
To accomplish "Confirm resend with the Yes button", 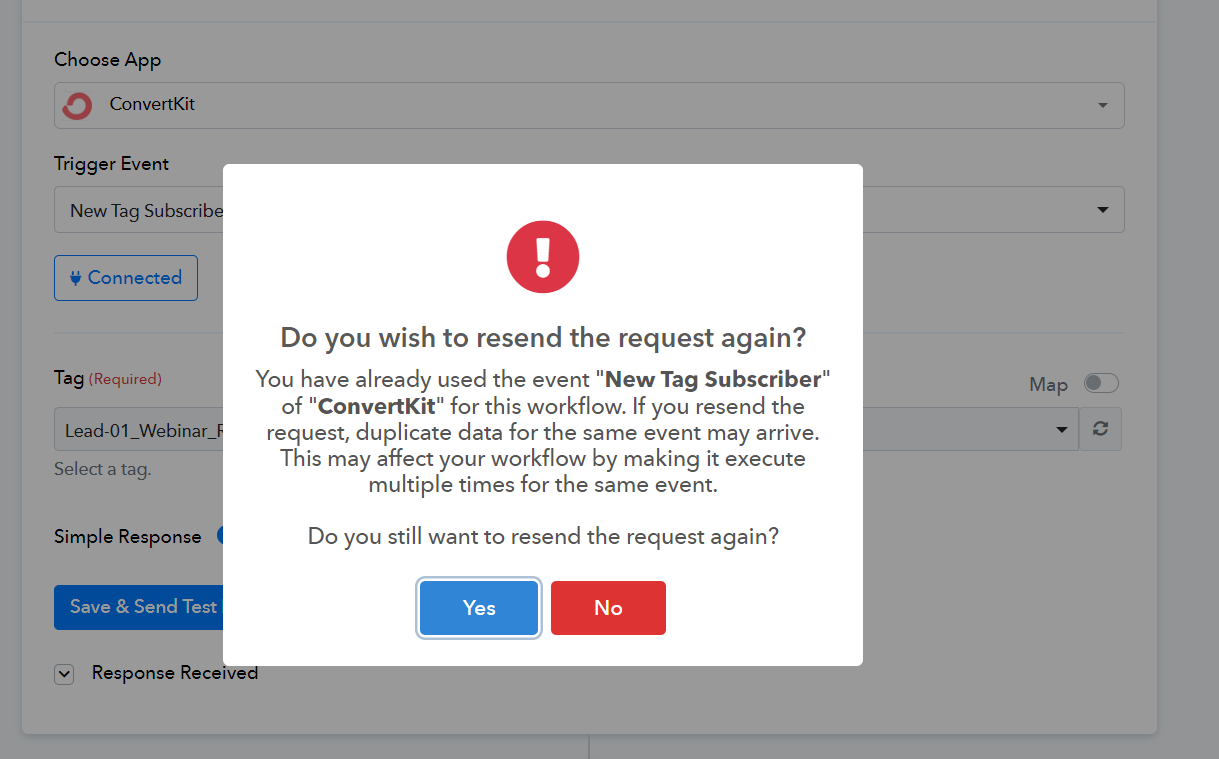I will tap(479, 608).
